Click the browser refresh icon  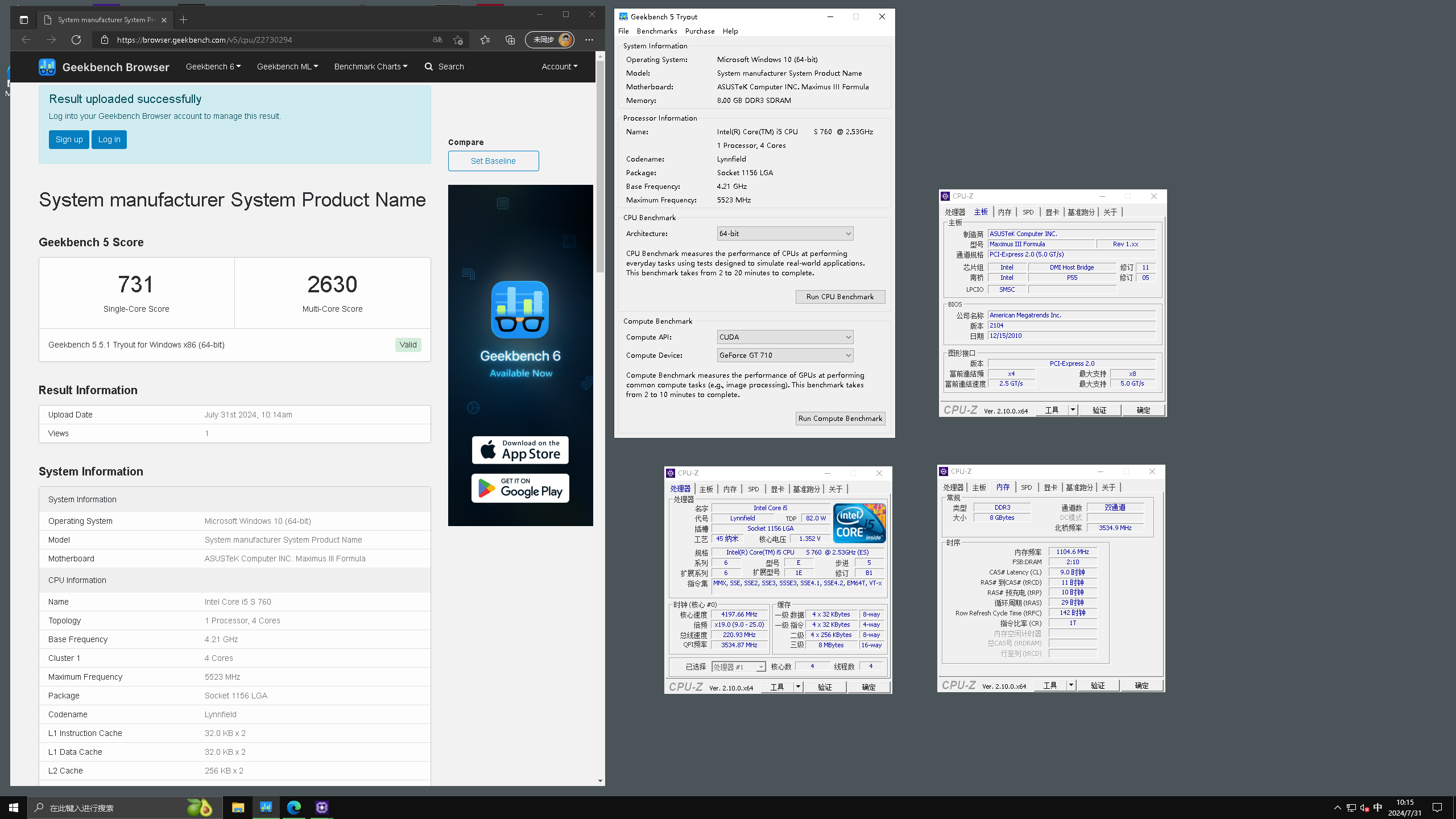coord(76,40)
